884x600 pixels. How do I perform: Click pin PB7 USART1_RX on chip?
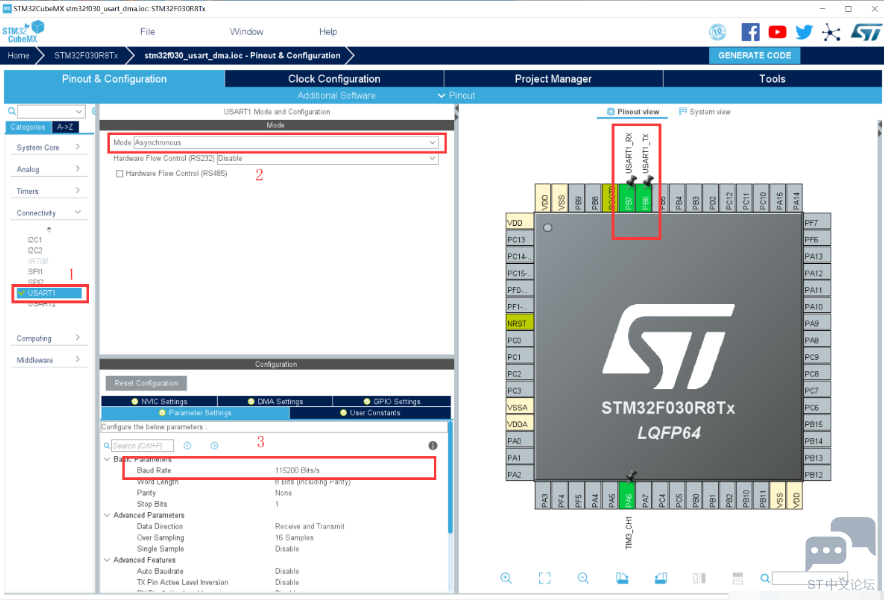(628, 198)
